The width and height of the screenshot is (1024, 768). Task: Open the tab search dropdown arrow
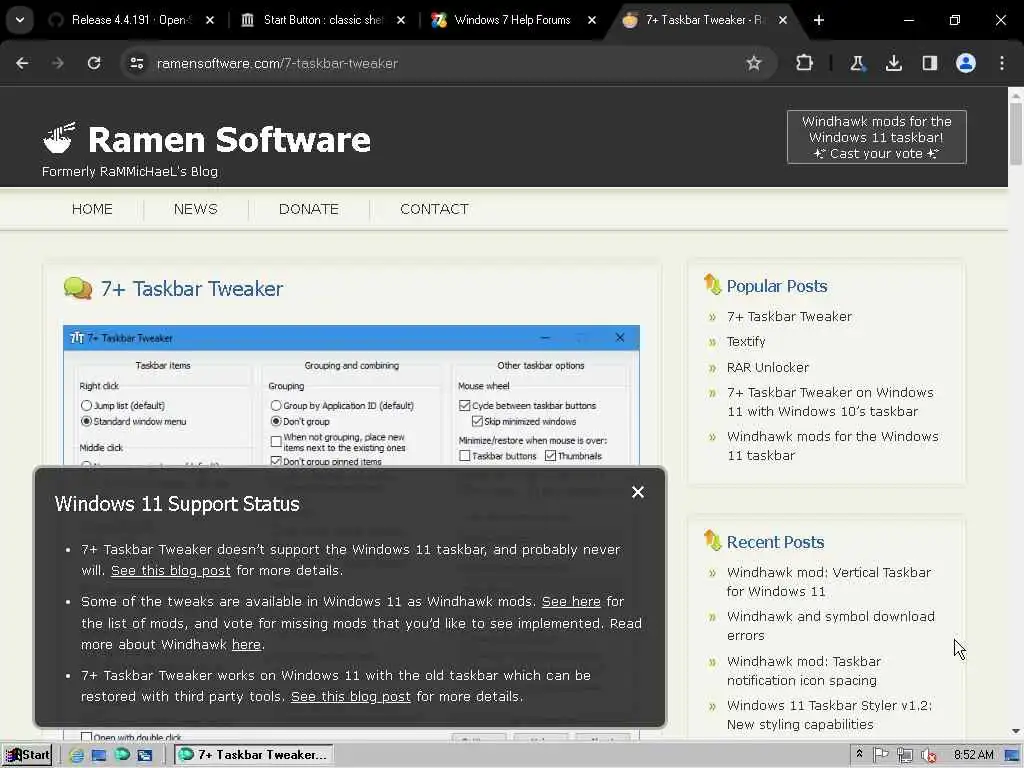[20, 20]
